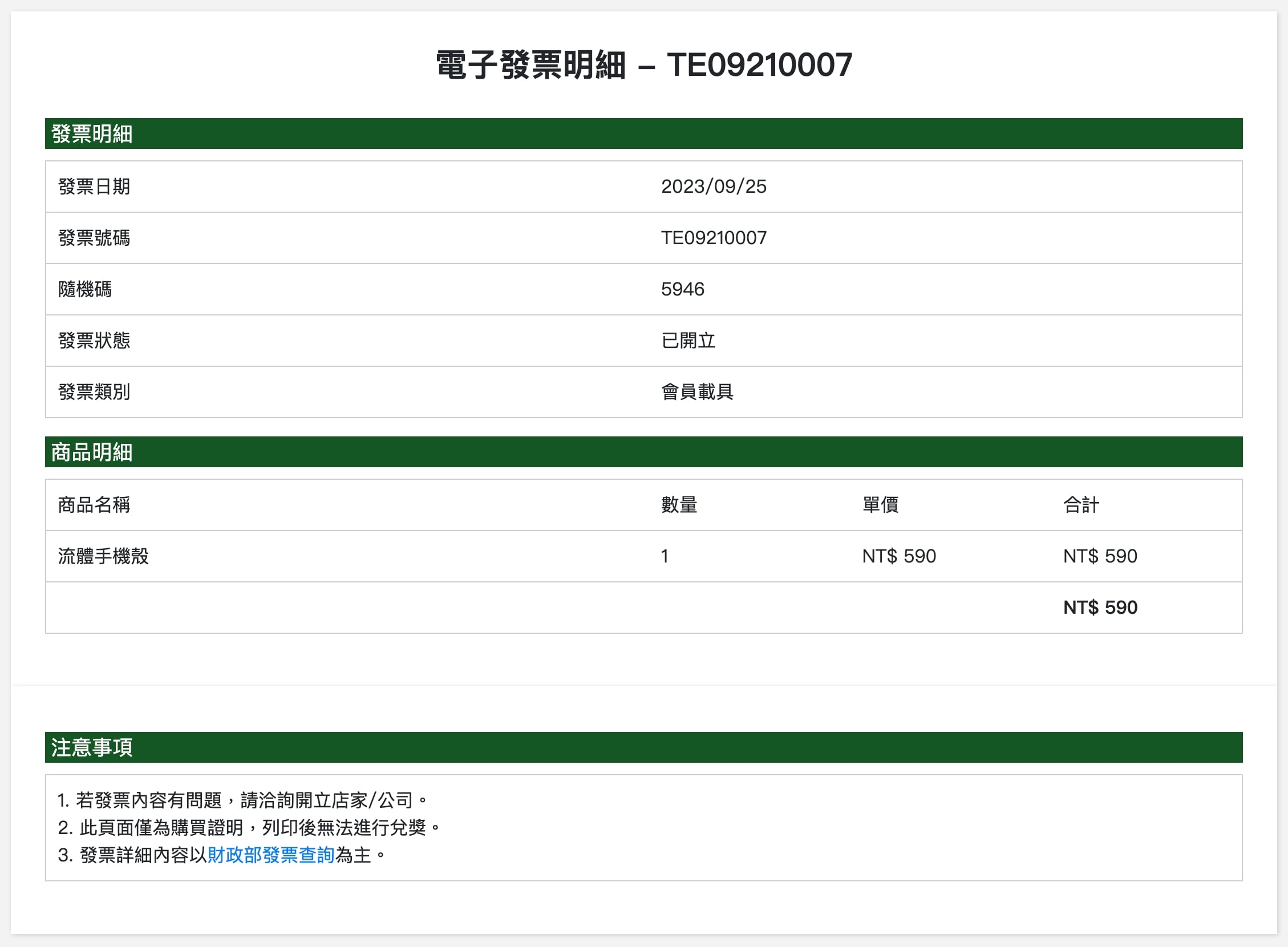The height and width of the screenshot is (947, 1288).
Task: Click the page title 電子發票明細 – TE09210007
Action: [x=643, y=64]
